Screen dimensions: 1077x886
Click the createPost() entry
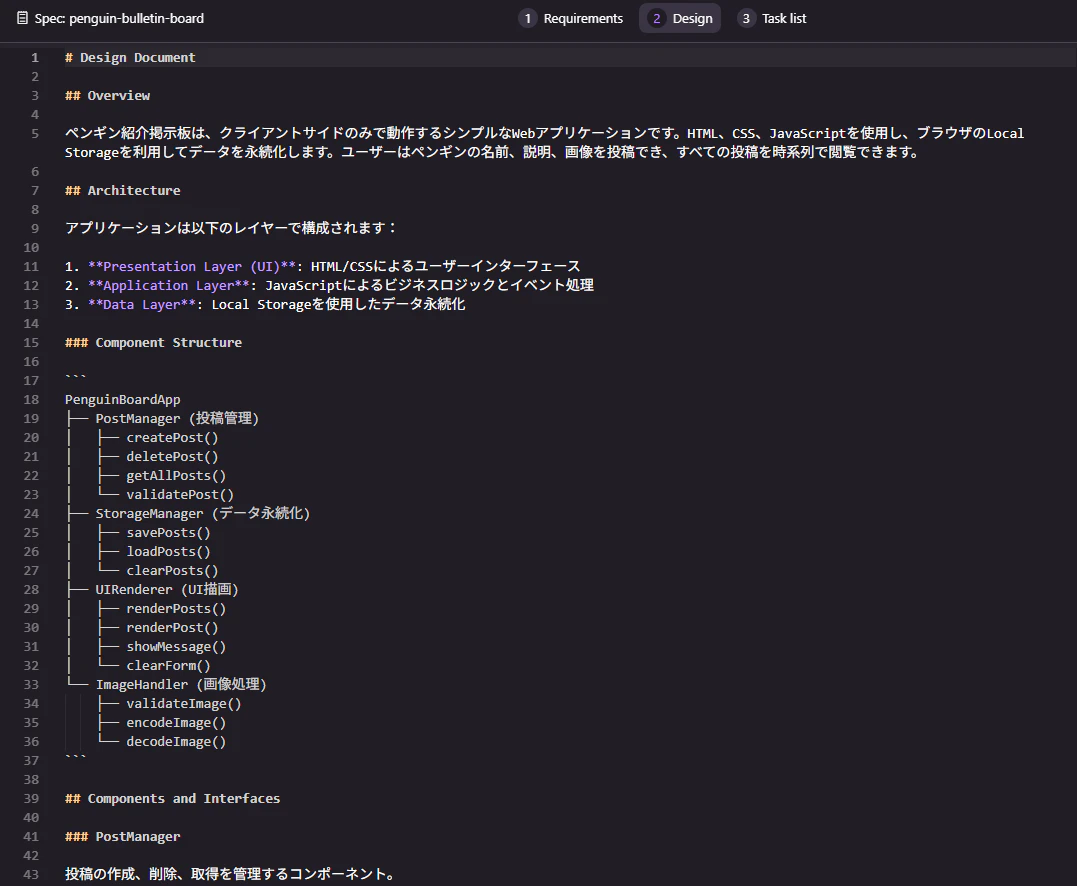172,438
